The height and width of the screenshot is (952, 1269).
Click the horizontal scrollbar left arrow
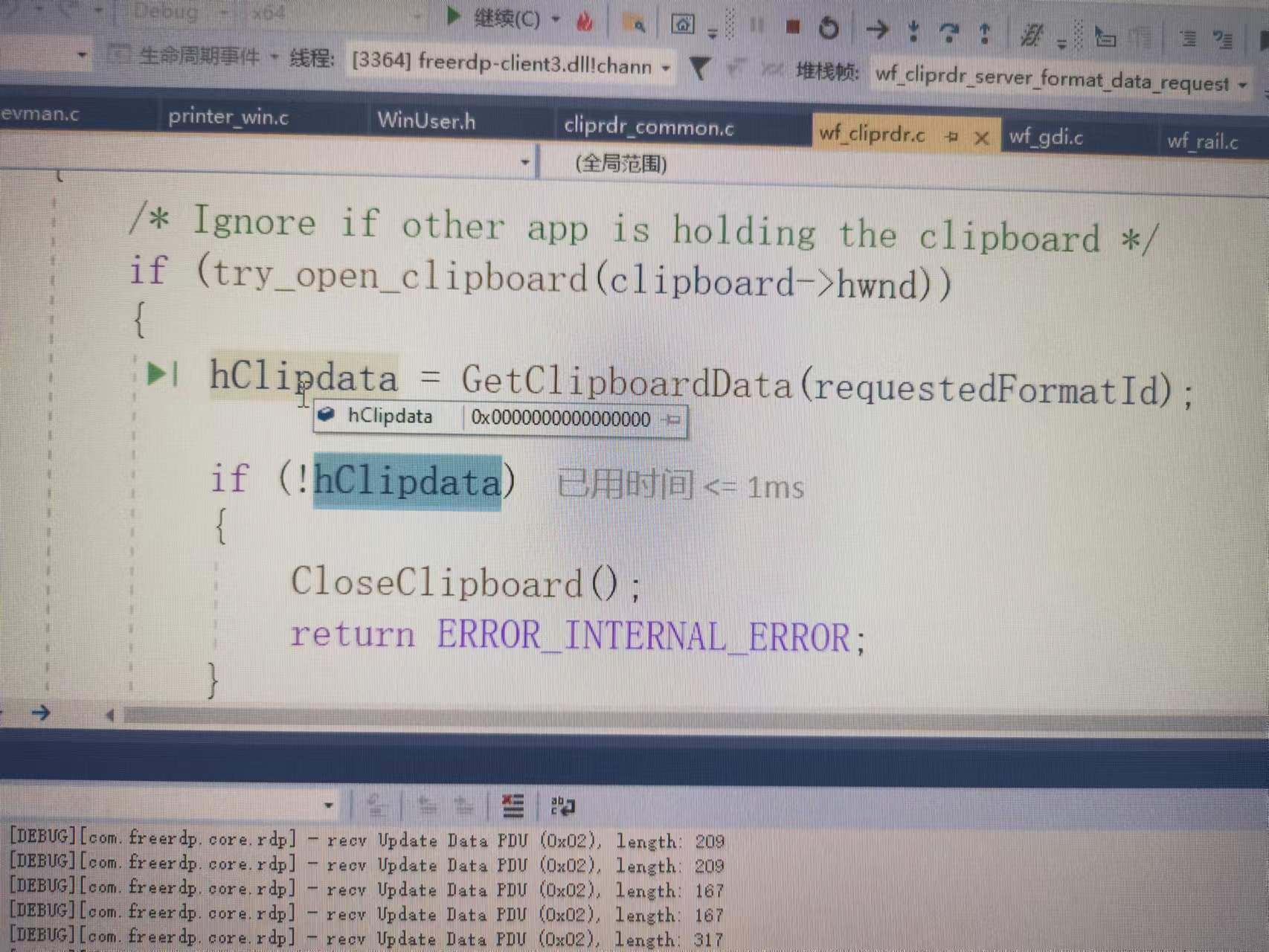(x=109, y=715)
